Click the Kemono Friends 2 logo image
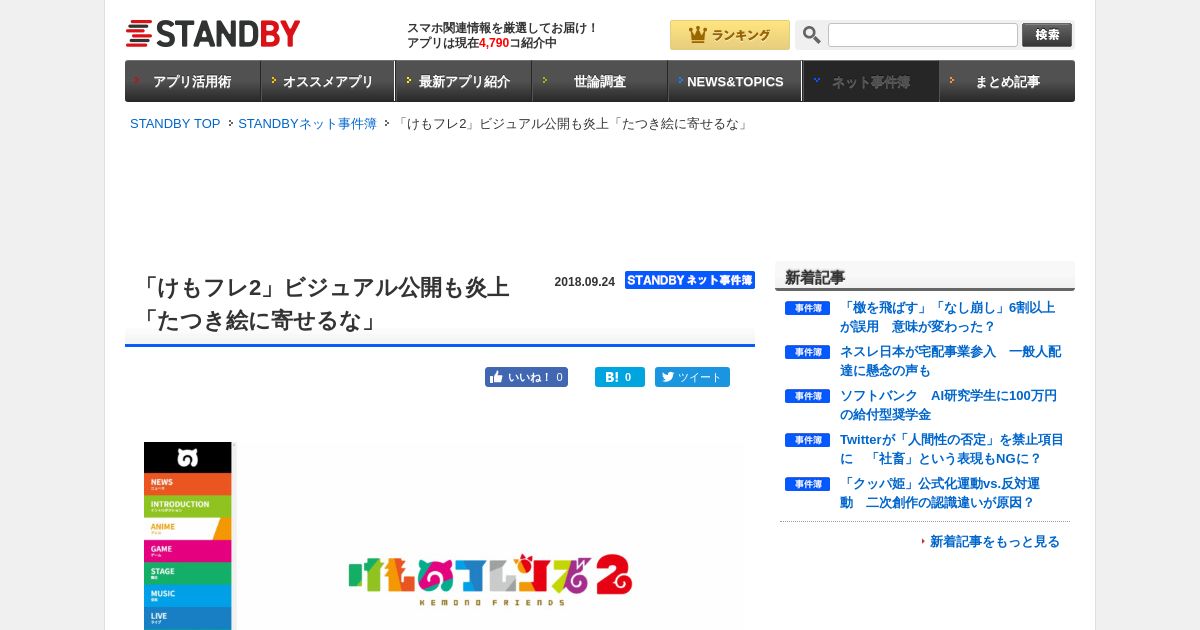The height and width of the screenshot is (630, 1200). pyautogui.click(x=490, y=580)
